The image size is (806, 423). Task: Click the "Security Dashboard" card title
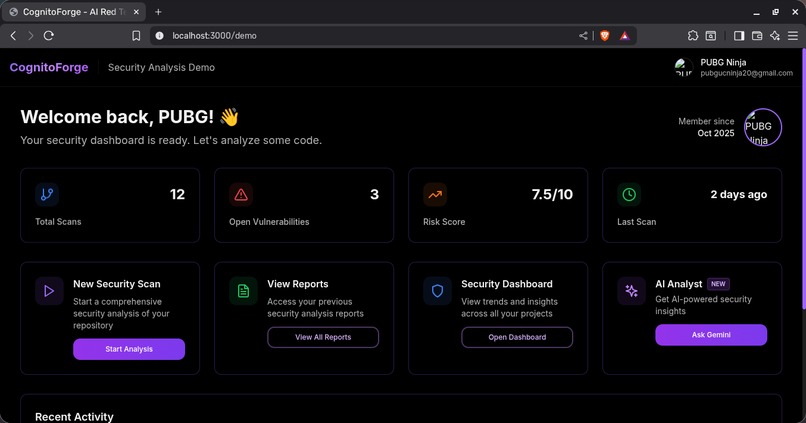pos(507,284)
